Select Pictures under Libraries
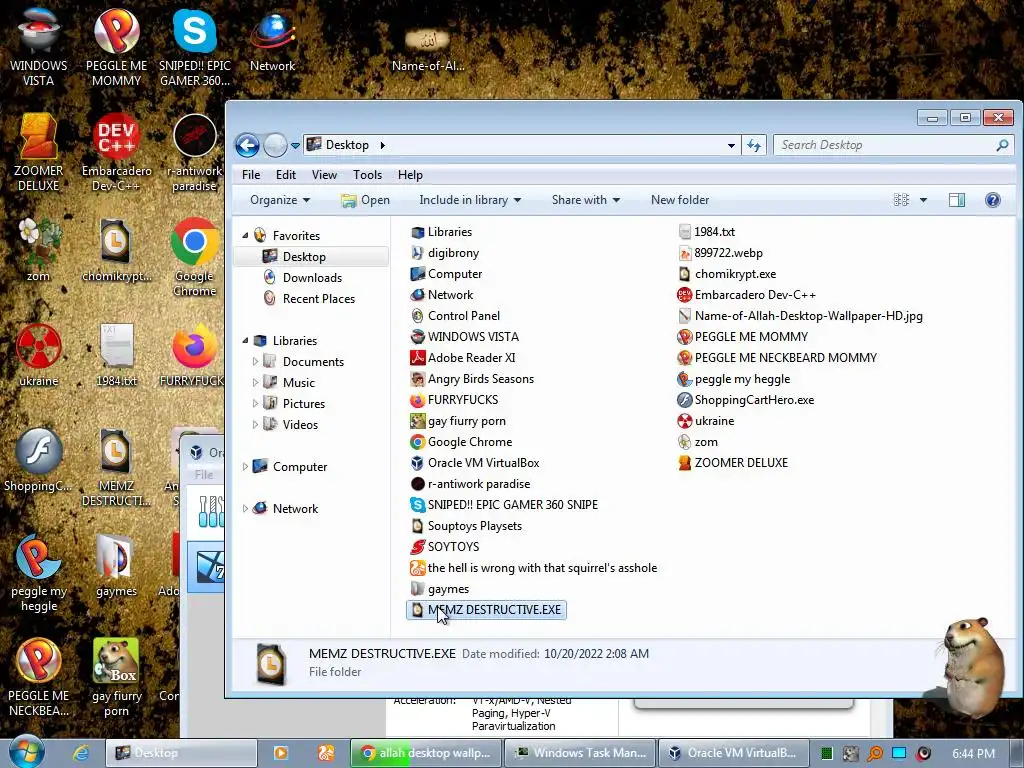Viewport: 1024px width, 768px height. tap(304, 404)
